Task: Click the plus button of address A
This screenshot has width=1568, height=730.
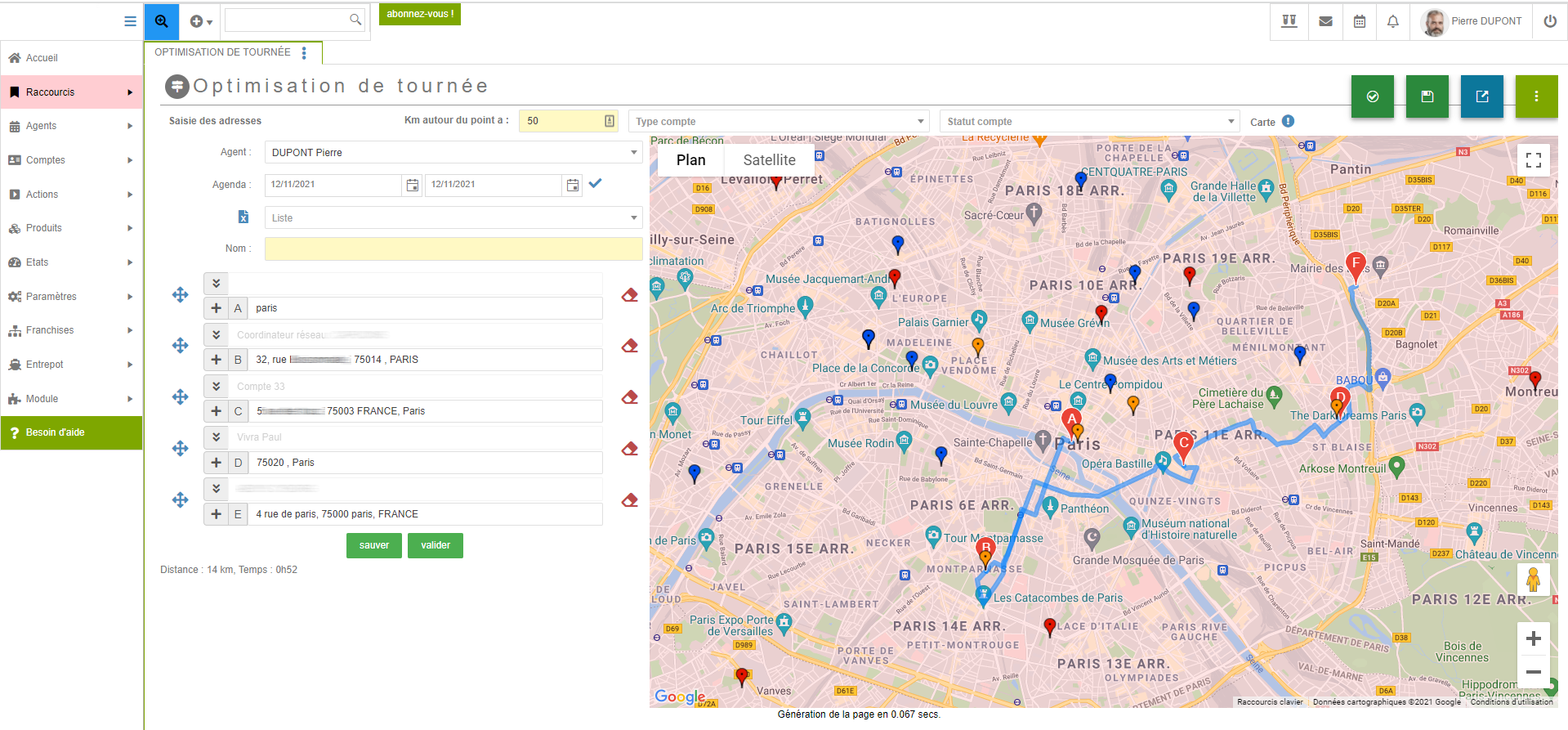Action: [217, 308]
